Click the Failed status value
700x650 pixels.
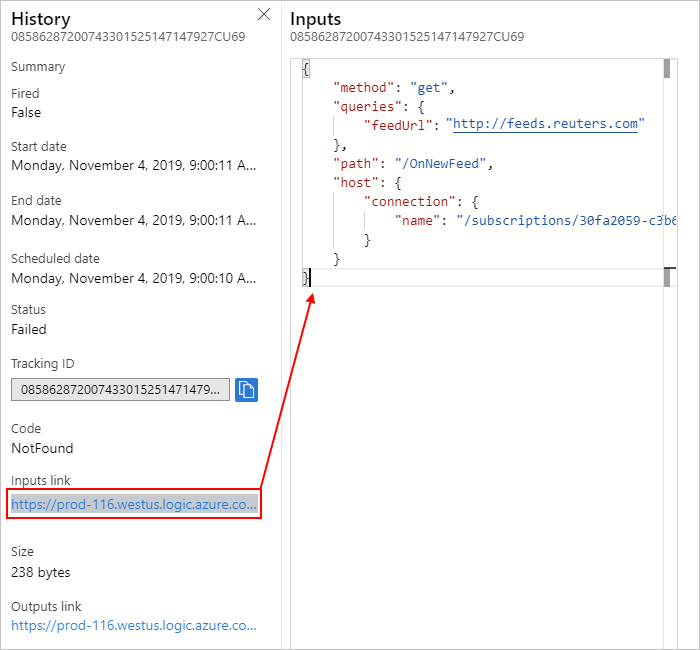[x=29, y=329]
